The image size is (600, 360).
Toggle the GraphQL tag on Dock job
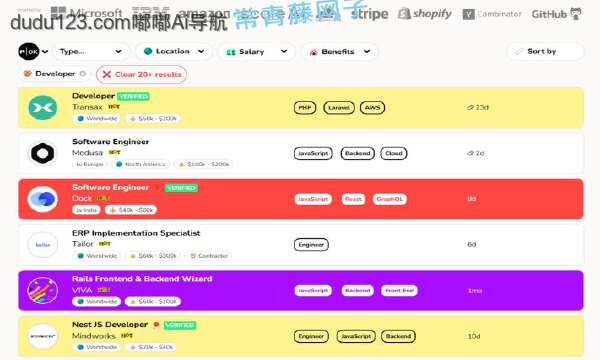pyautogui.click(x=390, y=199)
